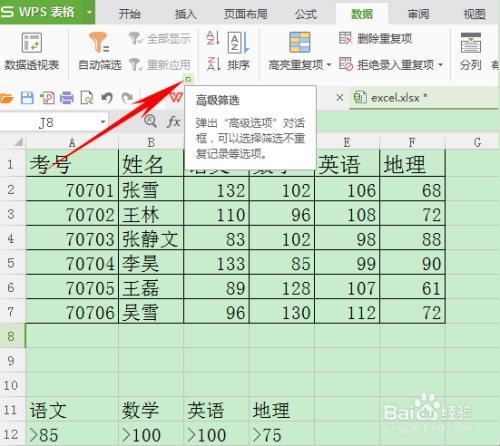
Task: Click 删除重复项 remove duplicates
Action: point(376,39)
